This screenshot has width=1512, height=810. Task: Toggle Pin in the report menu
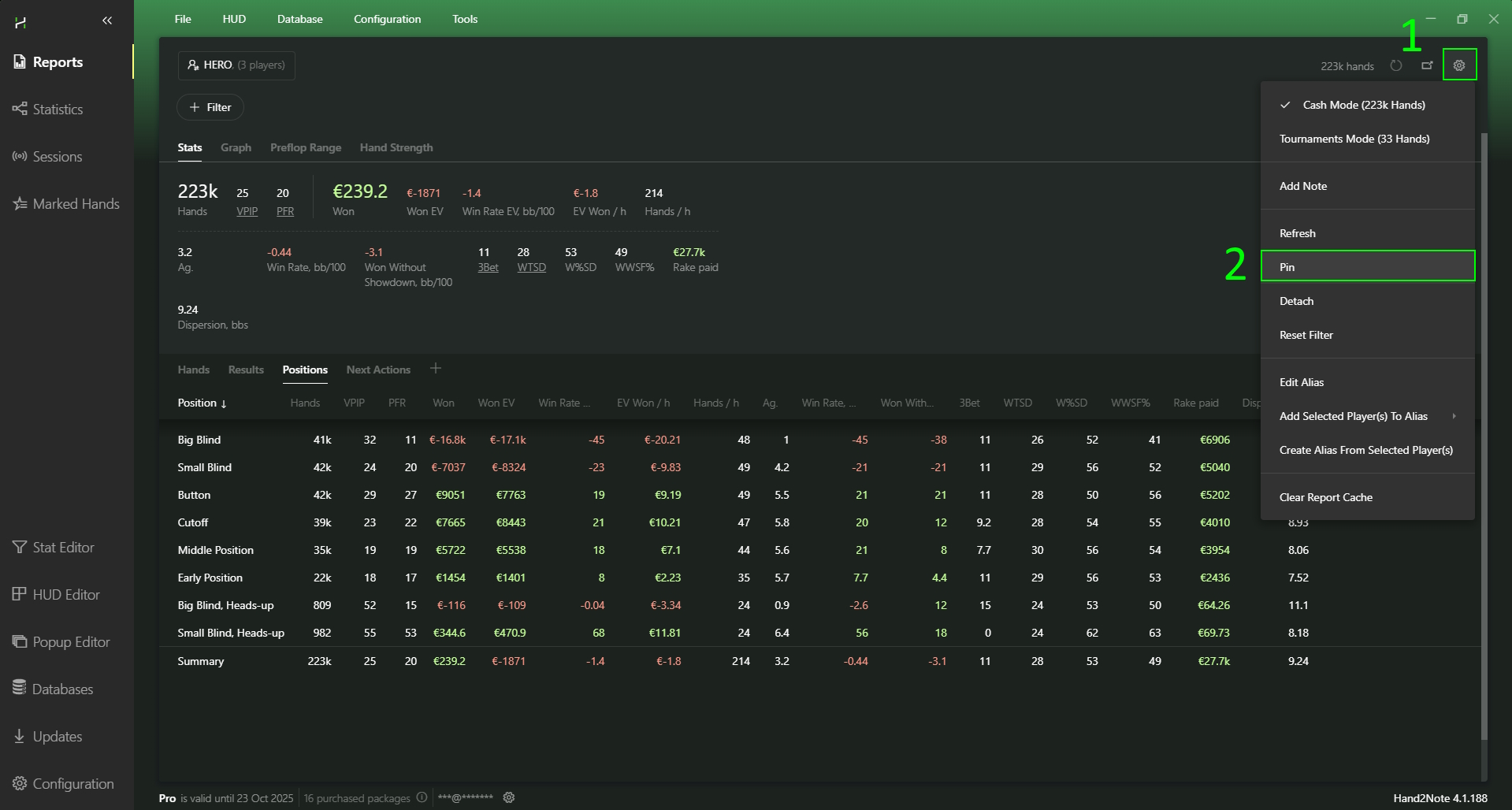1367,267
